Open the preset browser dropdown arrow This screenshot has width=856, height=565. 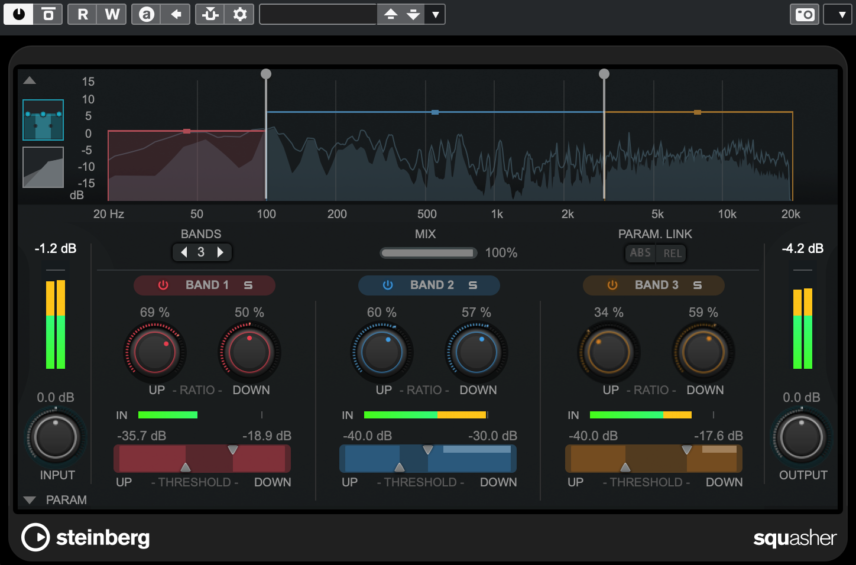436,14
